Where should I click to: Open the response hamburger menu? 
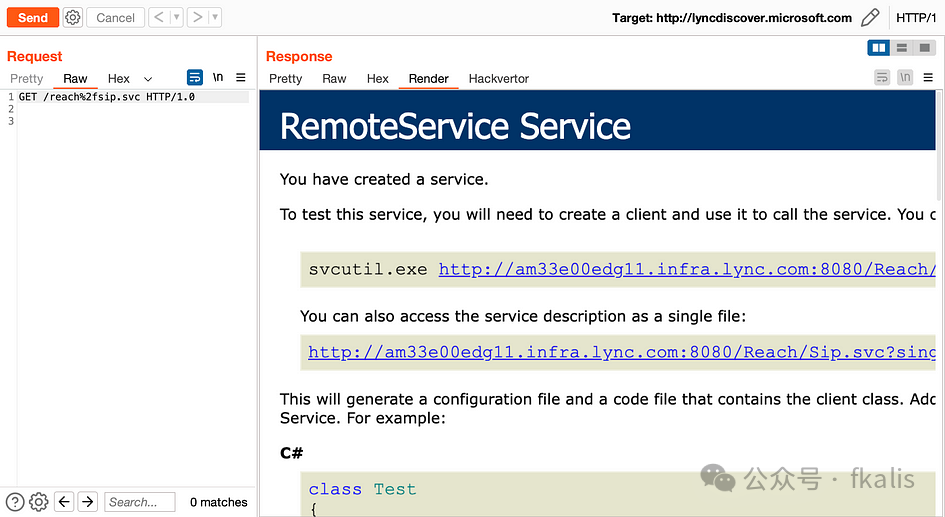click(928, 77)
